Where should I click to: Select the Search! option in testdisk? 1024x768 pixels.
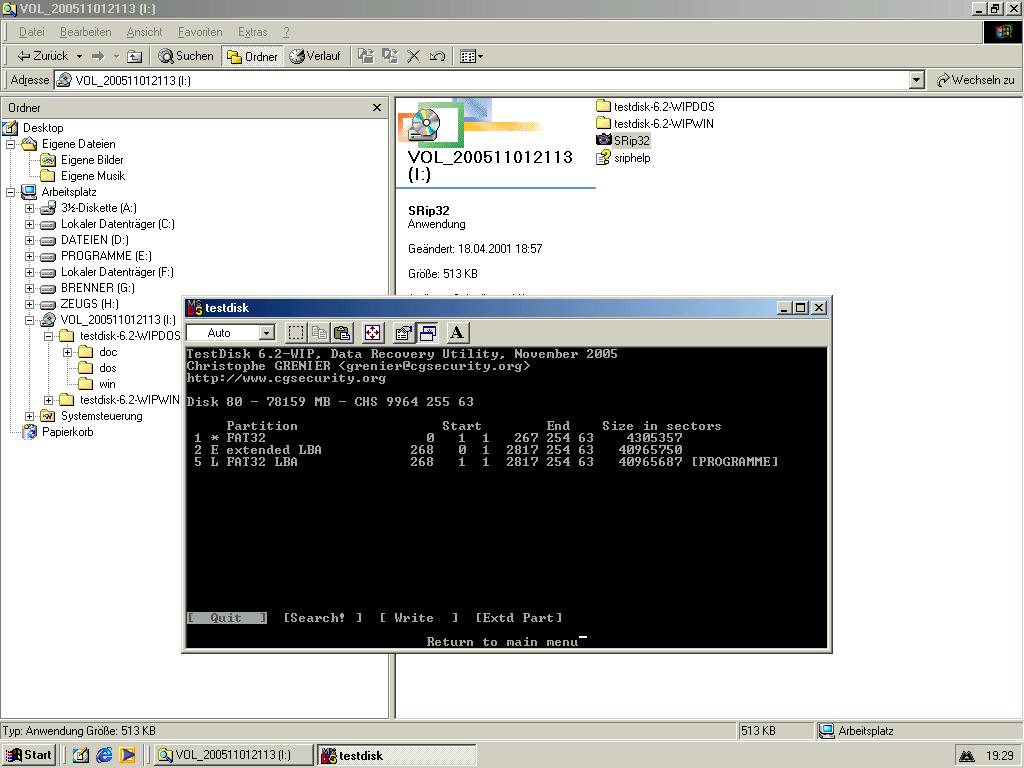[323, 618]
